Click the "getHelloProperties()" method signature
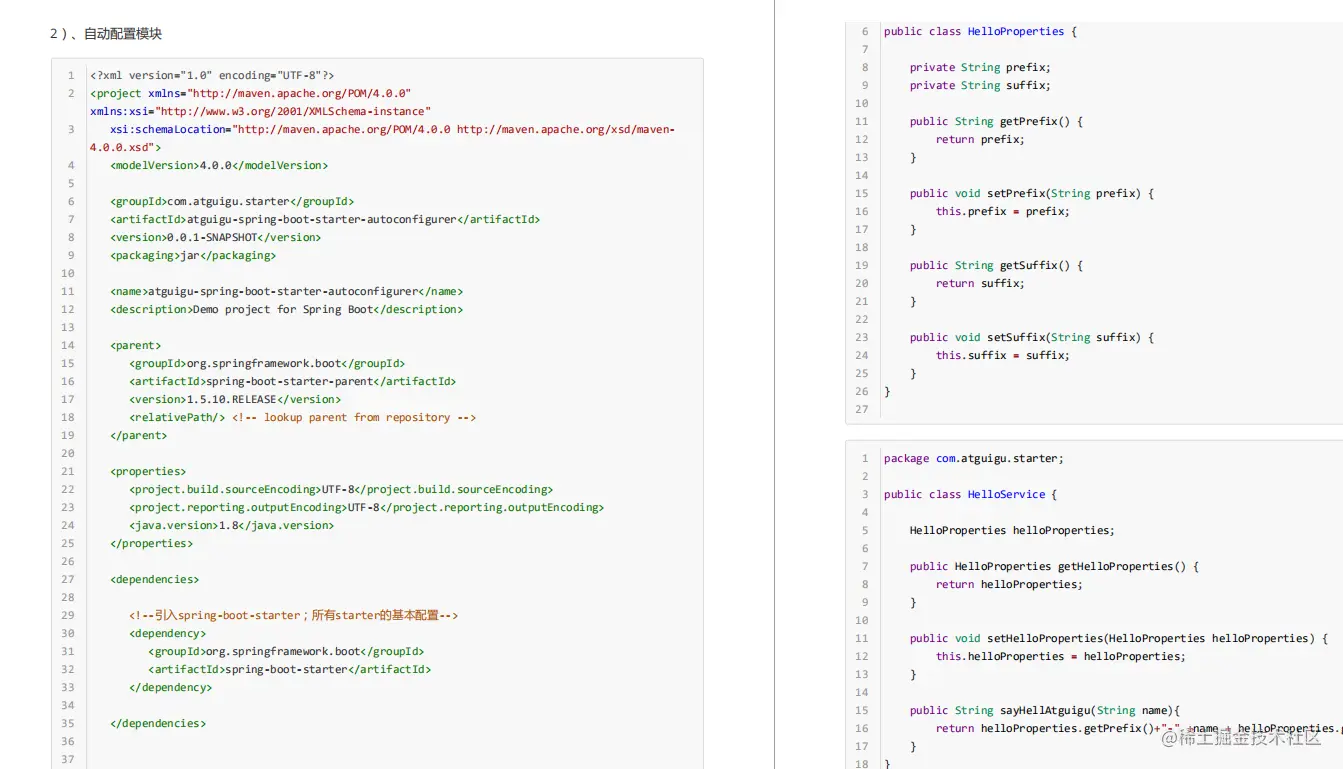 tap(1055, 566)
